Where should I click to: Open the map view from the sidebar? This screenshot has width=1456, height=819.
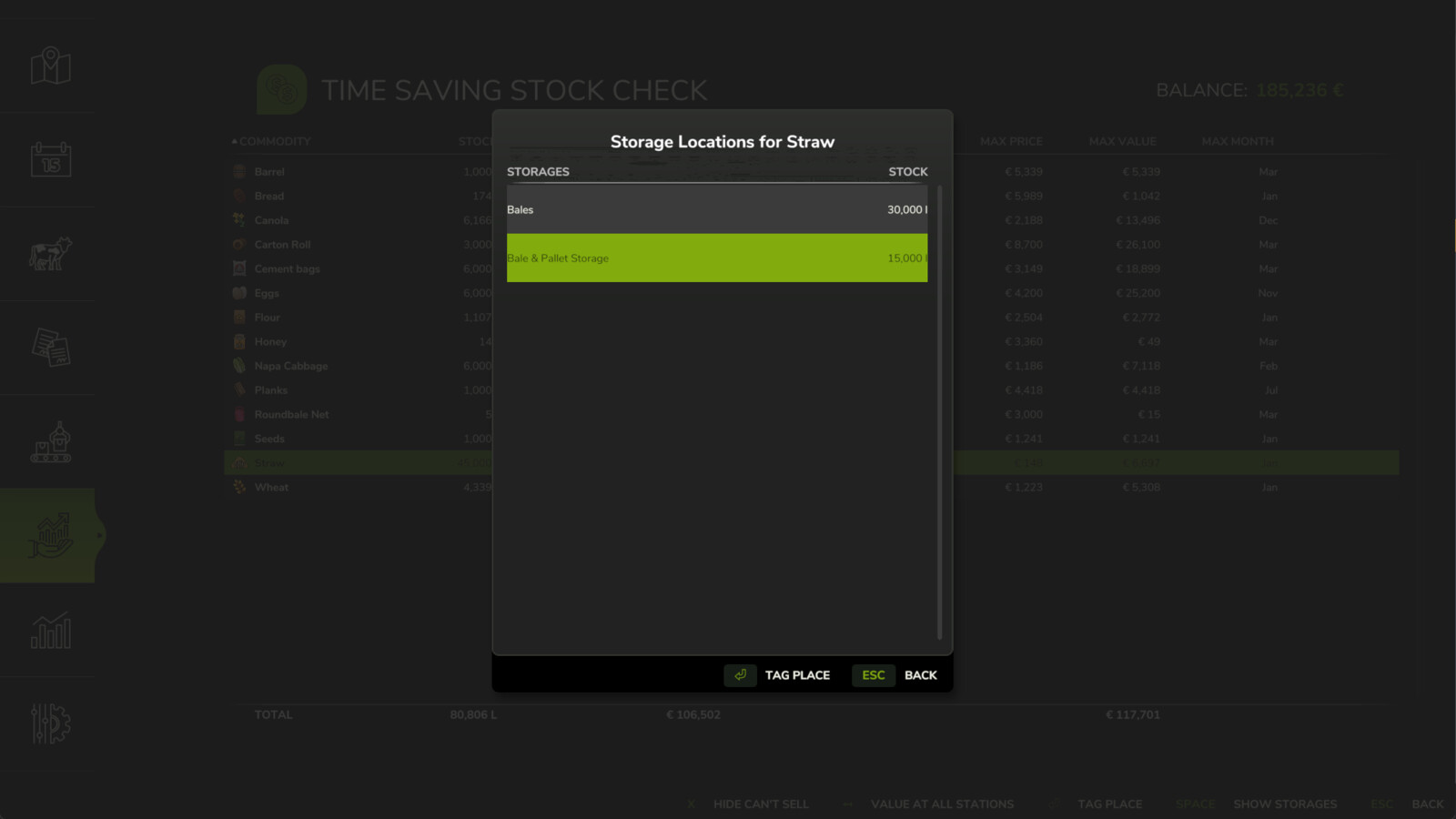[x=49, y=66]
